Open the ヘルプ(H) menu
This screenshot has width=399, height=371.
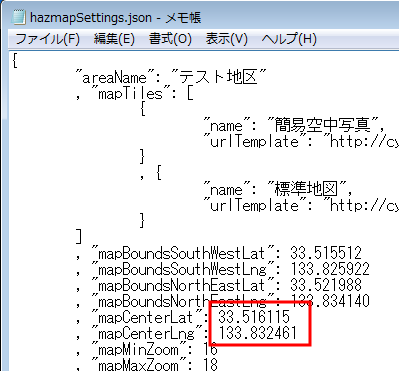[x=289, y=39]
